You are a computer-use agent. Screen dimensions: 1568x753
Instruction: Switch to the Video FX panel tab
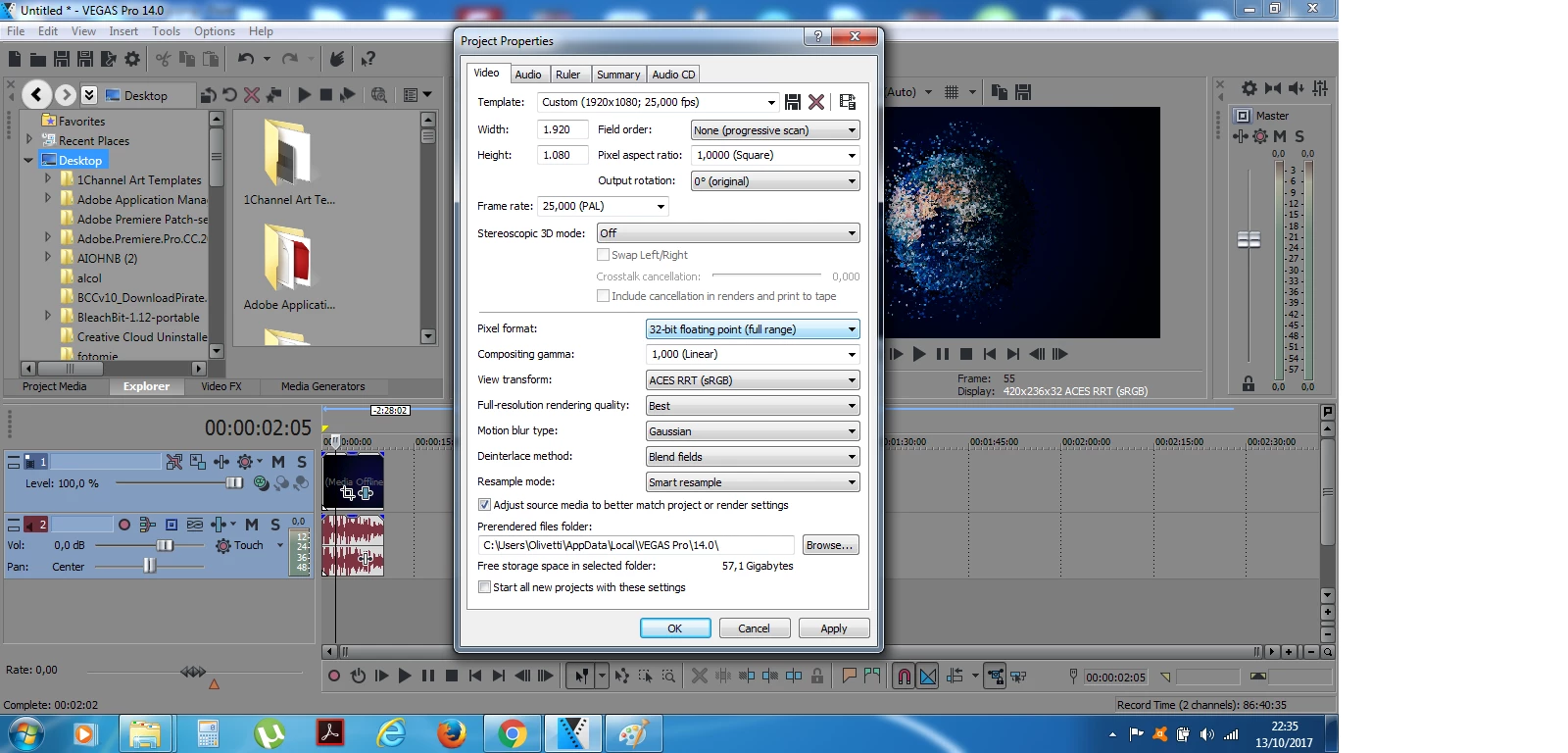(221, 386)
